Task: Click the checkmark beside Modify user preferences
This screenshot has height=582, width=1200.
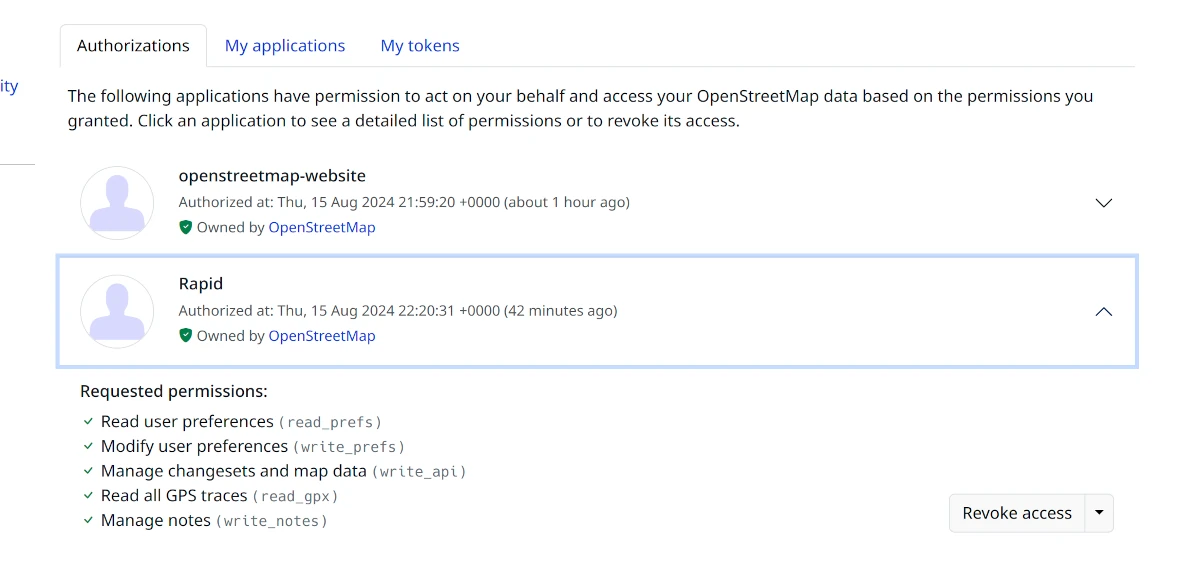Action: (88, 447)
